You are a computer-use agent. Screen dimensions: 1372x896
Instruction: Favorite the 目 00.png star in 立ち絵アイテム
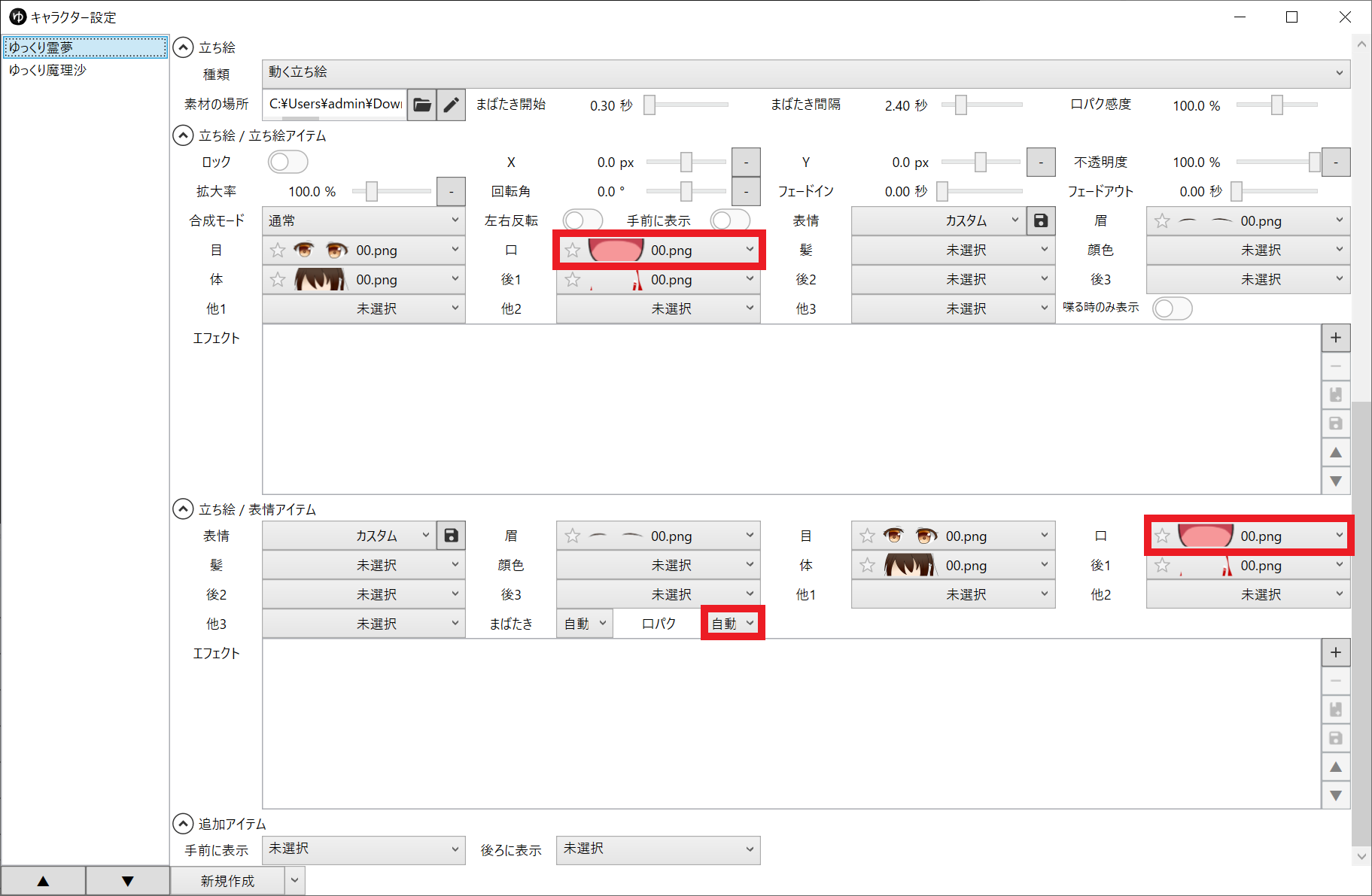(x=278, y=251)
